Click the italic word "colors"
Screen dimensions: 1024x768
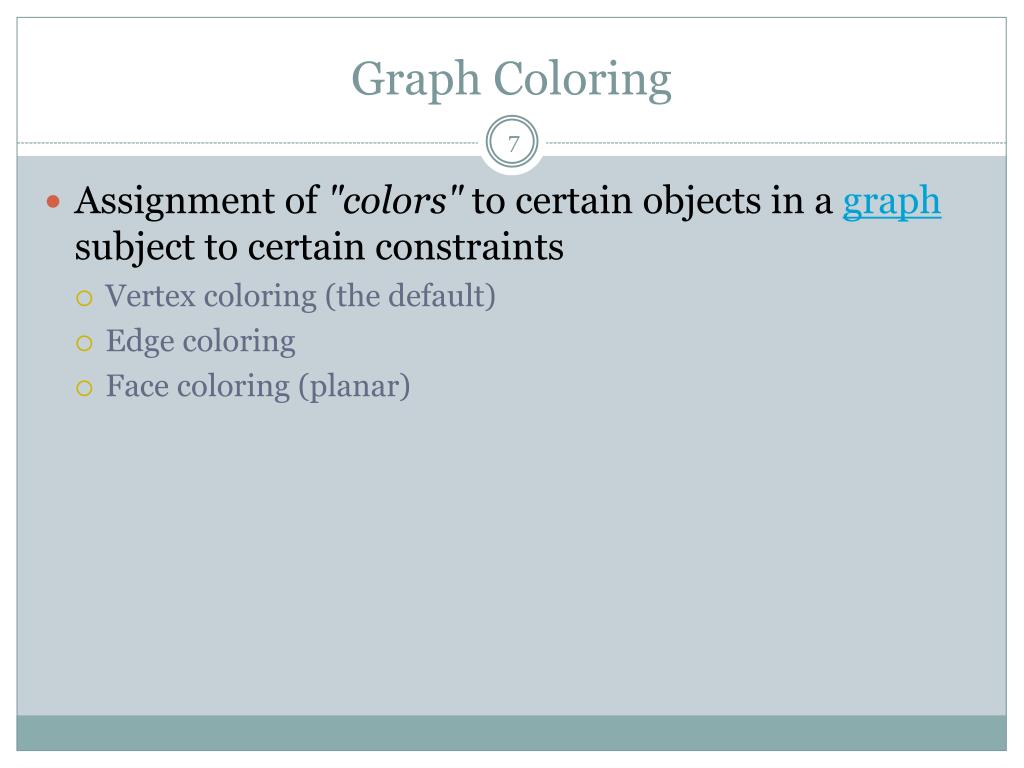pyautogui.click(x=396, y=200)
